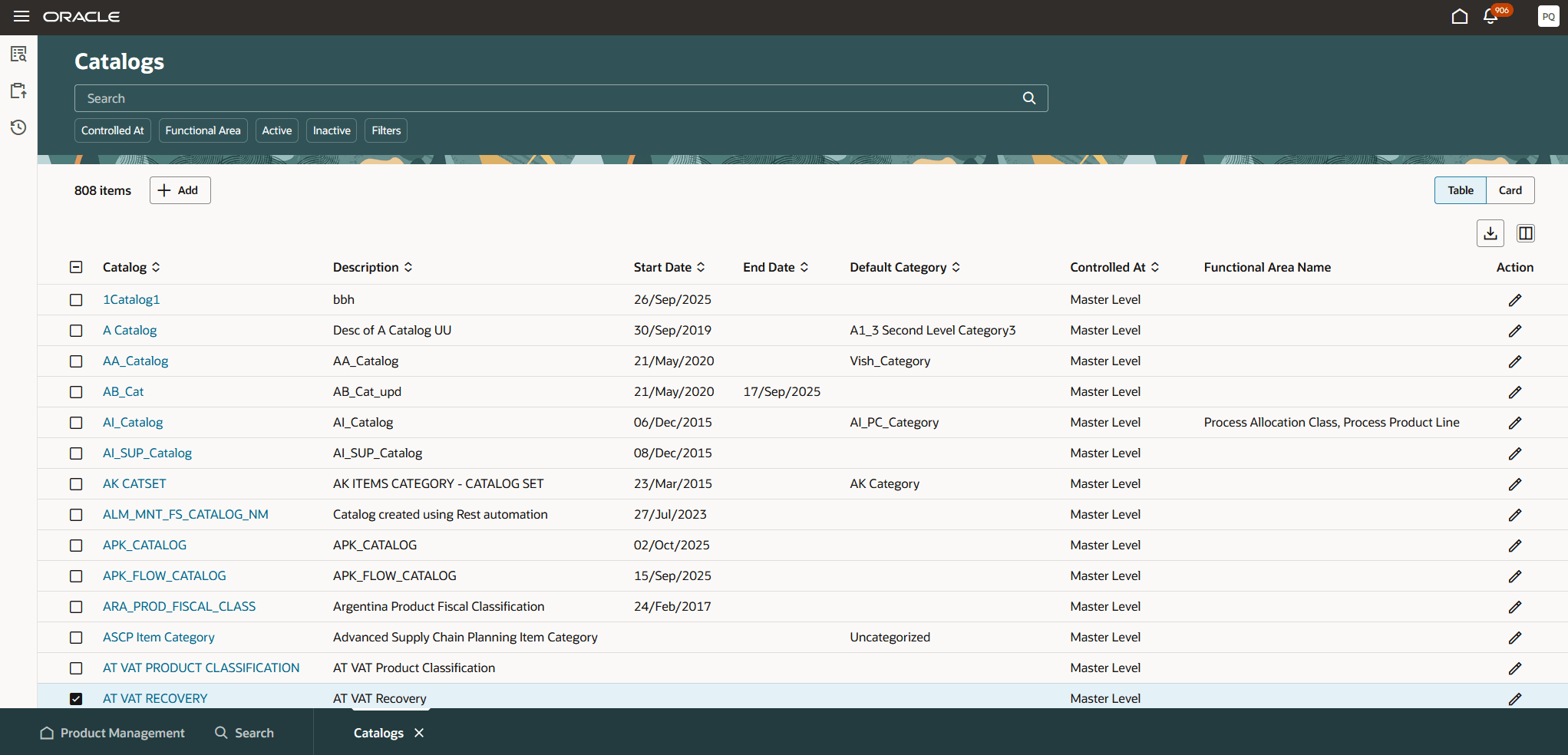Open the Functional Area filter dropdown
Image resolution: width=1568 pixels, height=755 pixels.
tap(203, 130)
